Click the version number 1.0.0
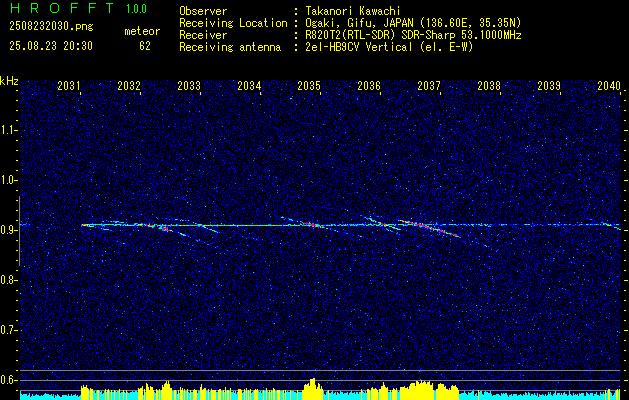Image resolution: width=629 pixels, height=400 pixels. 136,9
